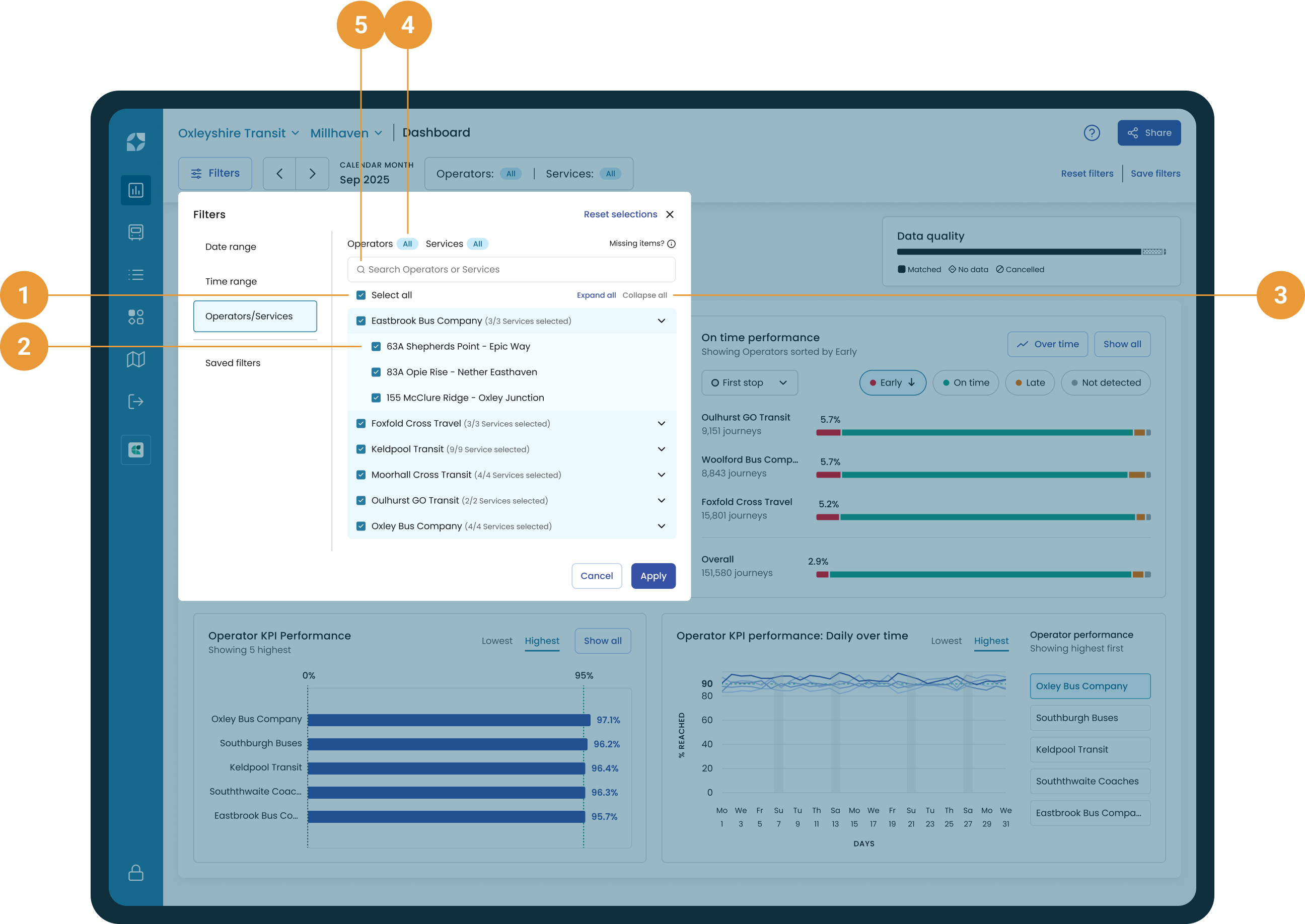Expand Oxley Bus Company services
1305x924 pixels.
662,526
